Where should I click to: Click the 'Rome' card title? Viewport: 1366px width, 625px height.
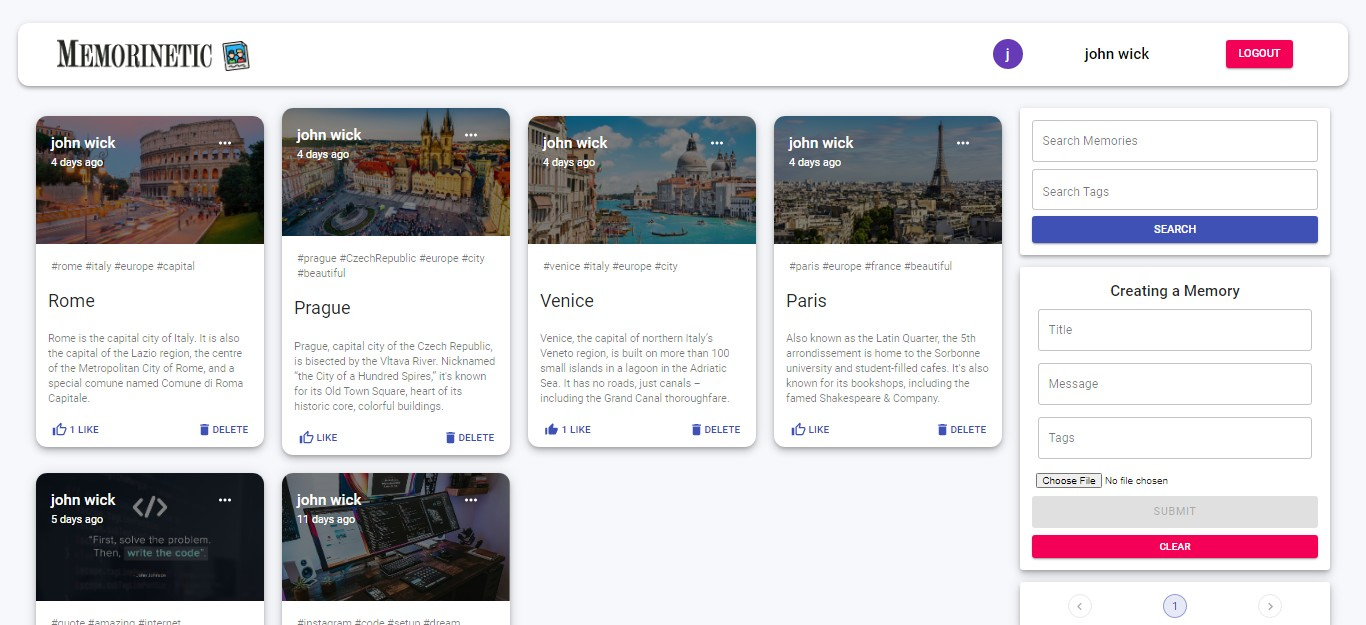pyautogui.click(x=72, y=301)
